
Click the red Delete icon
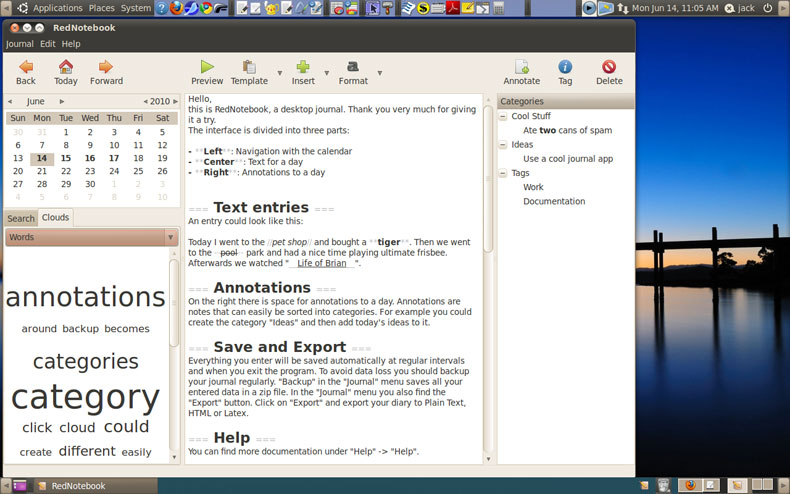click(x=609, y=67)
